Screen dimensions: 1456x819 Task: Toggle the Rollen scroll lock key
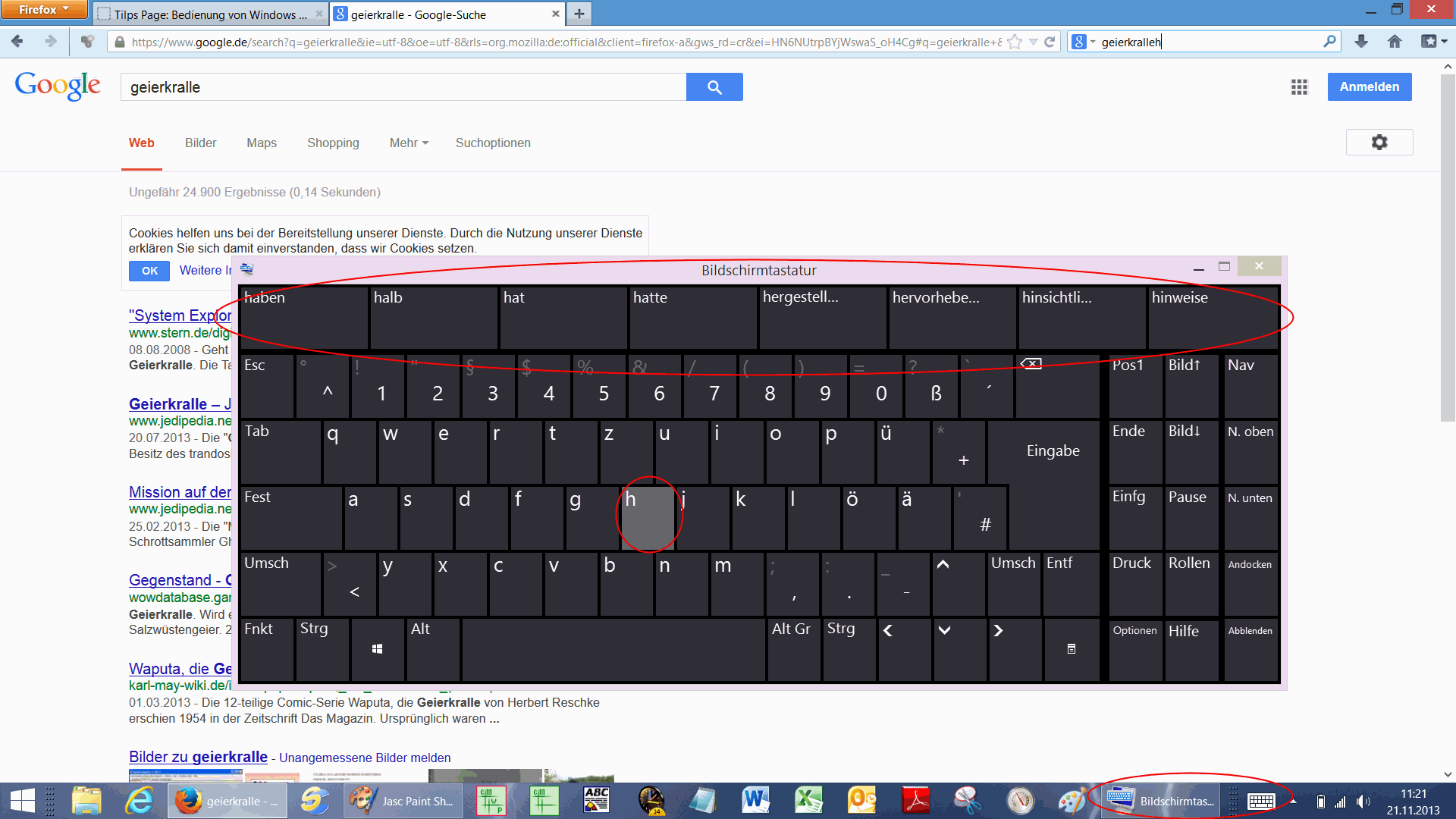pos(1191,583)
